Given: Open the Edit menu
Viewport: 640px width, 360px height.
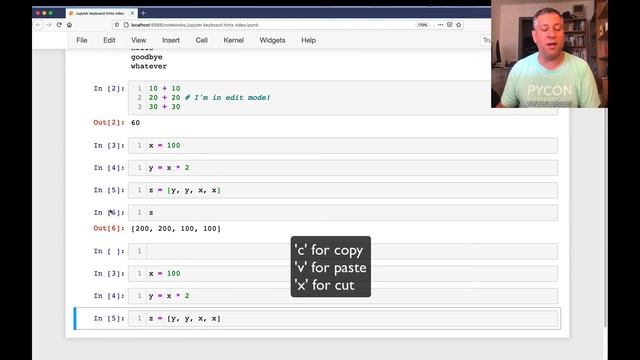Looking at the screenshot, I should (x=109, y=40).
